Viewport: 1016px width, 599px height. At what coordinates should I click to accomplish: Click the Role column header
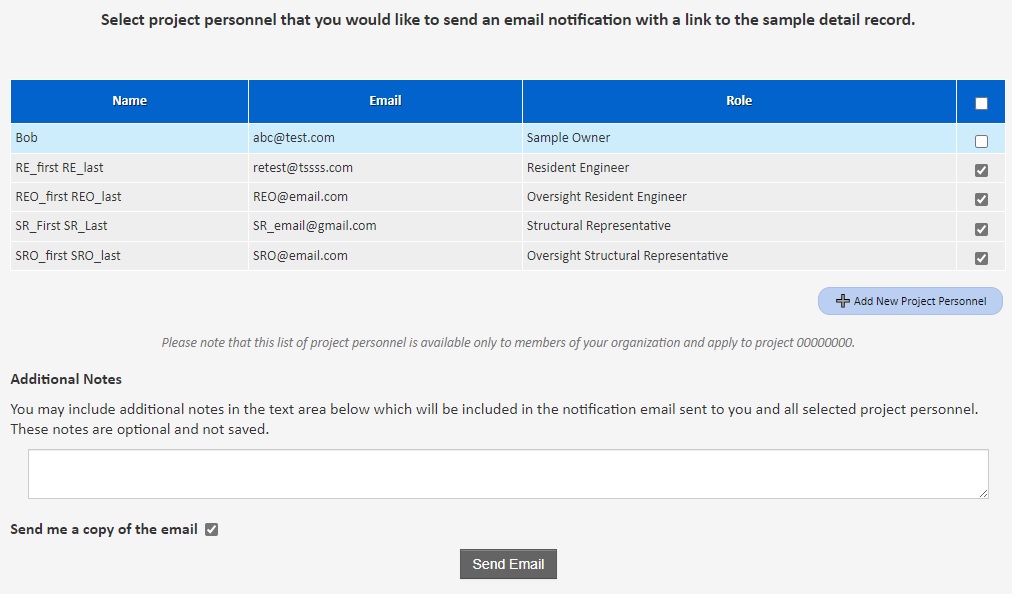pos(739,101)
